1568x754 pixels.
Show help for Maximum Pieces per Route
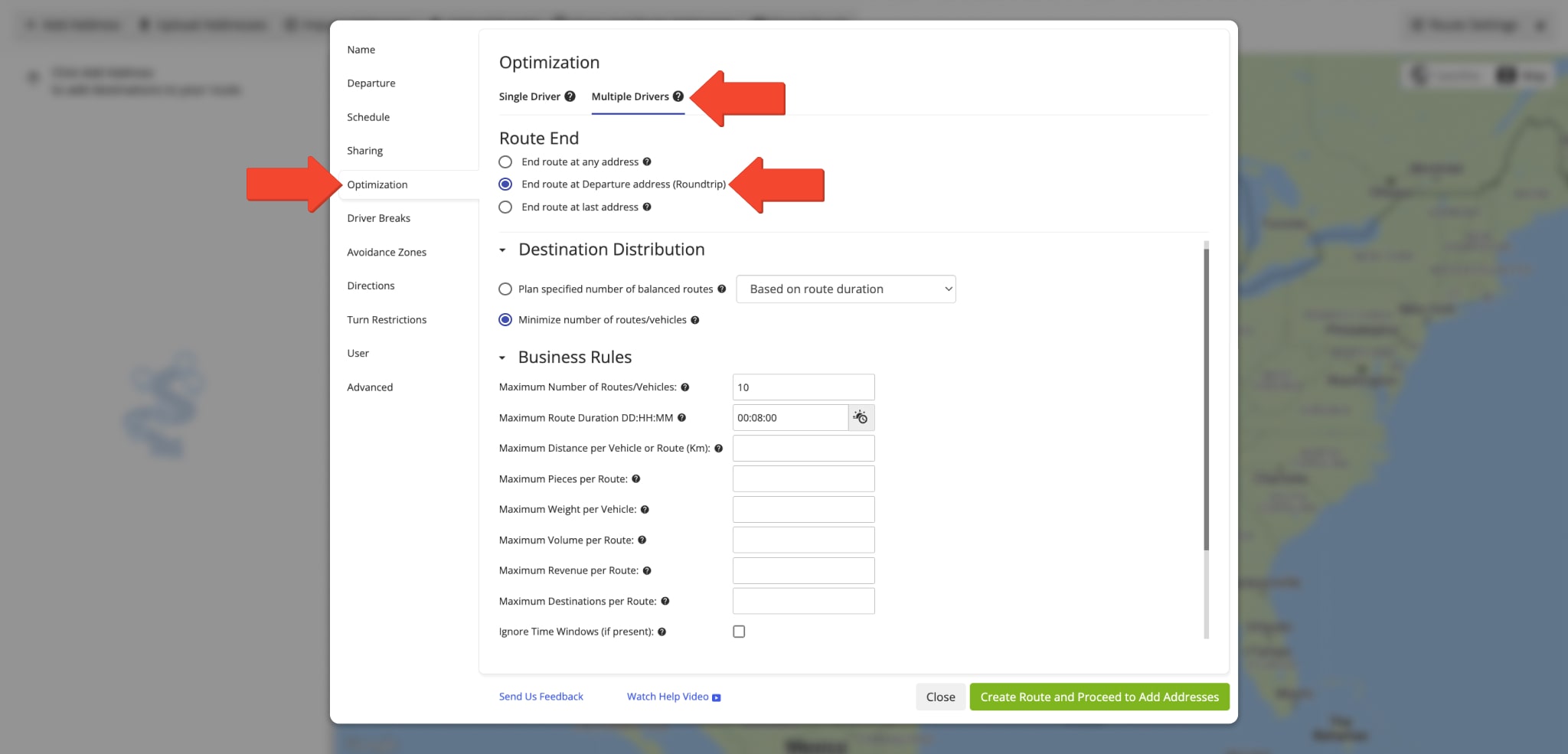click(x=636, y=479)
